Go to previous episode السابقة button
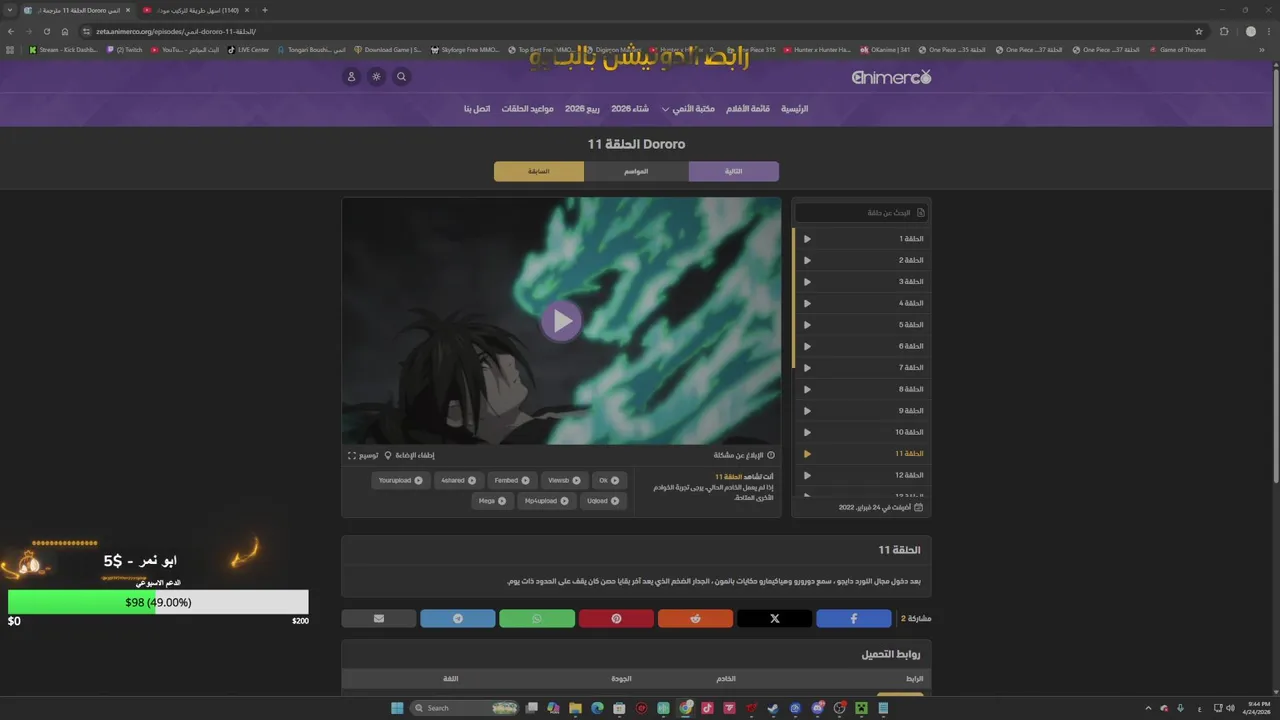This screenshot has height=720, width=1280. tap(539, 171)
